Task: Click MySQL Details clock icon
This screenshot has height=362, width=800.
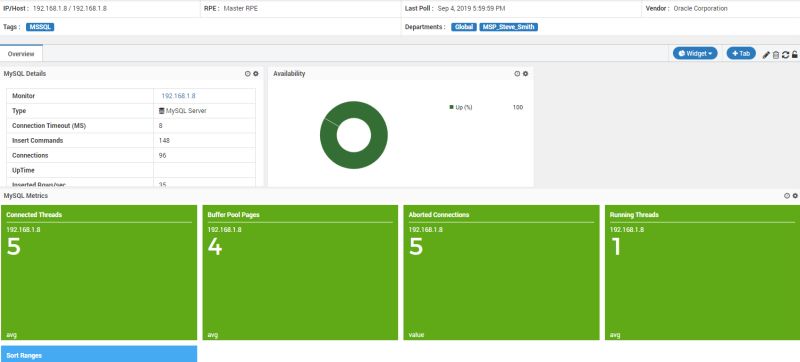Action: point(248,73)
